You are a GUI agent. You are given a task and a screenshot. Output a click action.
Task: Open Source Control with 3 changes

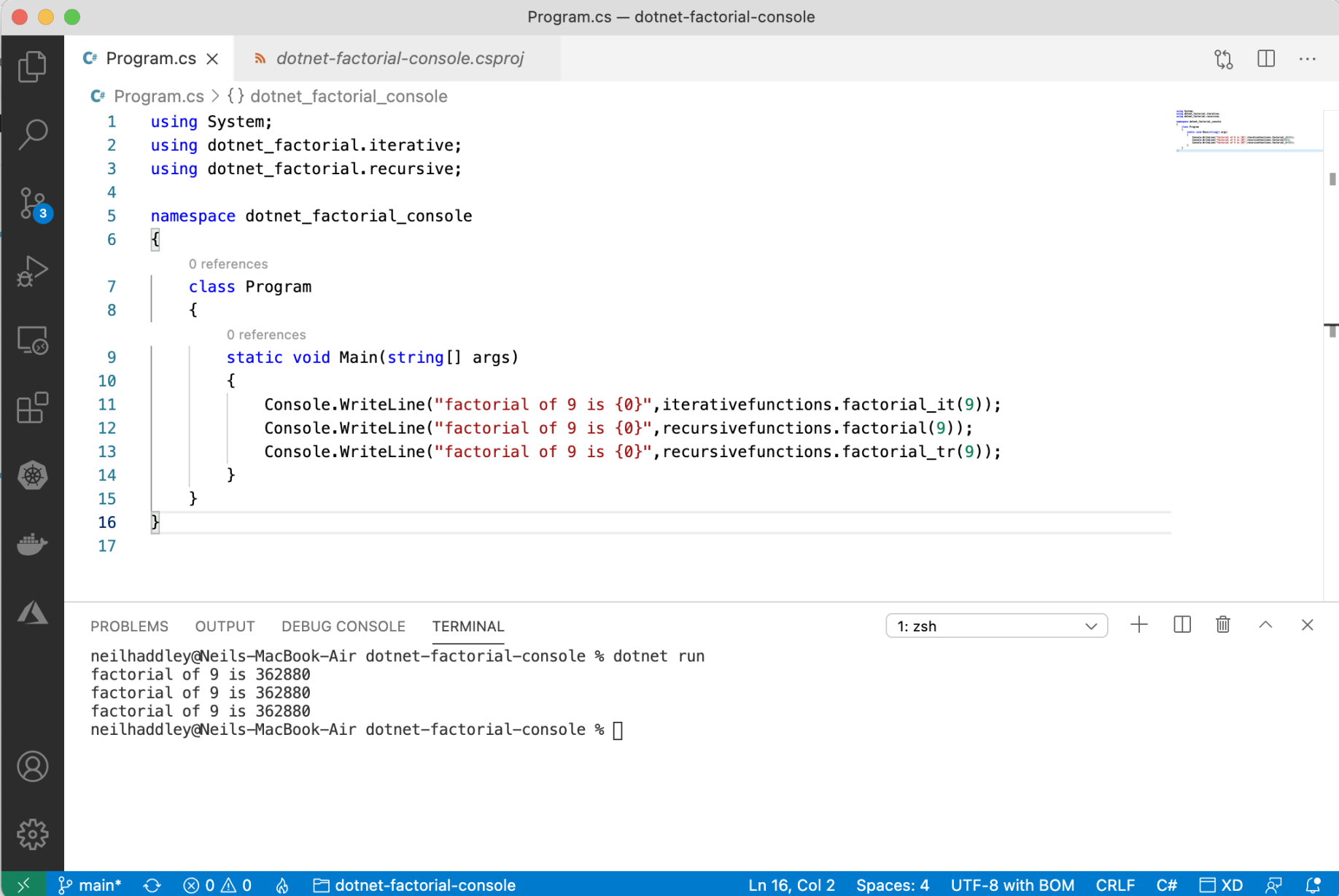32,203
